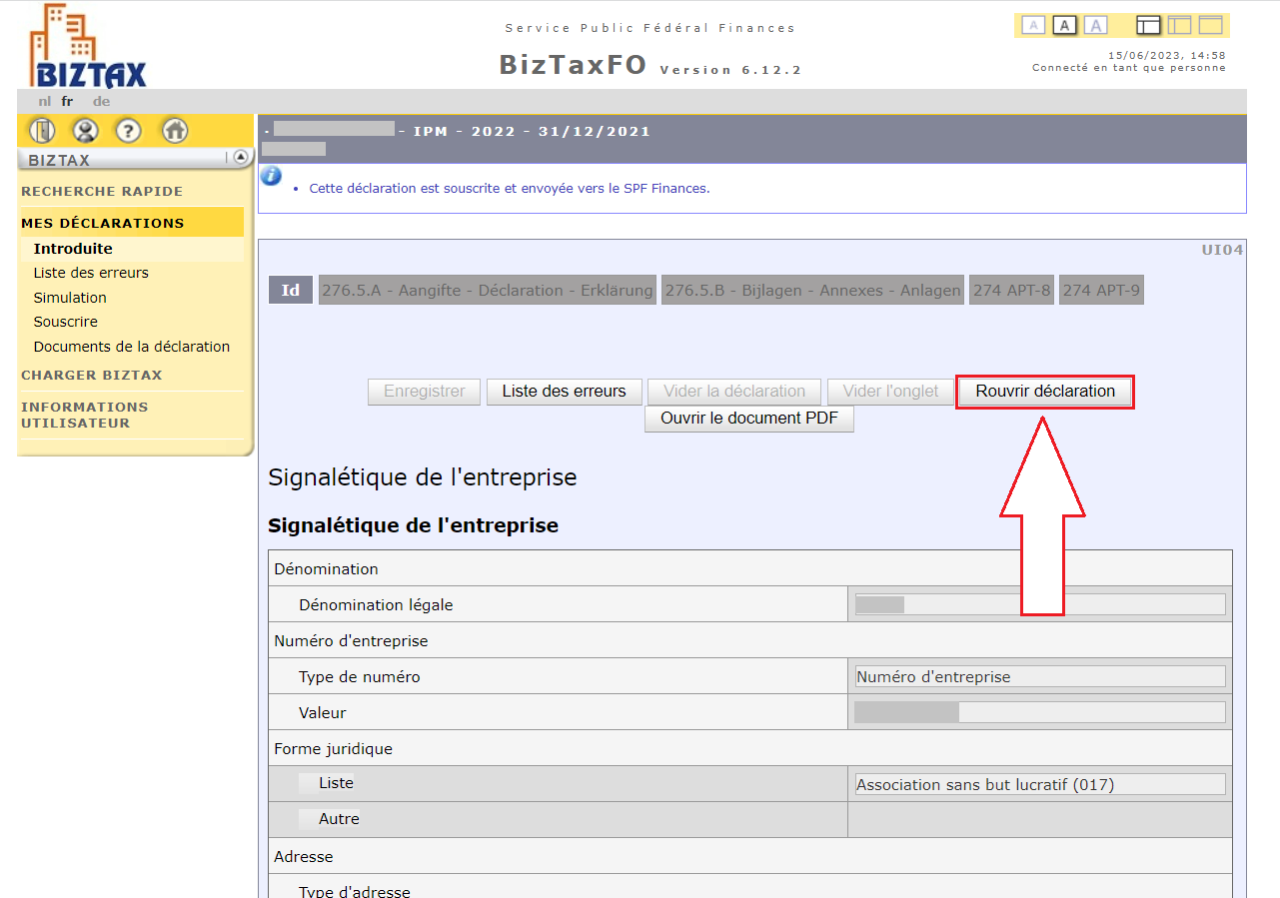
Task: Open Liste des erreurs in sidebar
Action: pyautogui.click(x=91, y=273)
